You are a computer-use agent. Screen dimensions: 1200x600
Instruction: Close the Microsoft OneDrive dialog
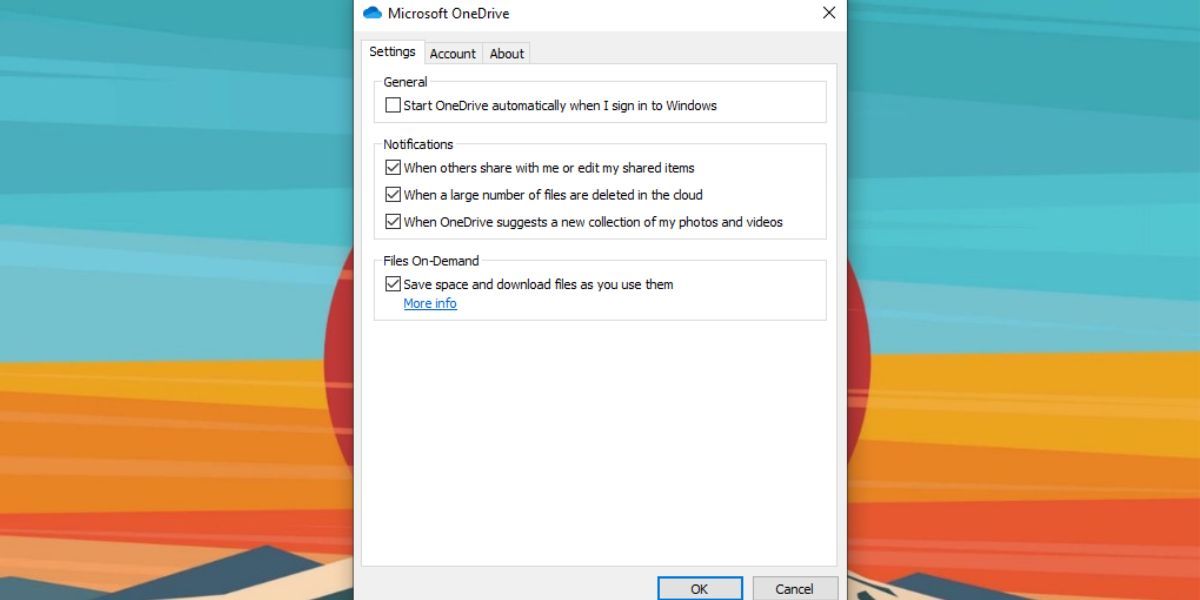pyautogui.click(x=828, y=13)
